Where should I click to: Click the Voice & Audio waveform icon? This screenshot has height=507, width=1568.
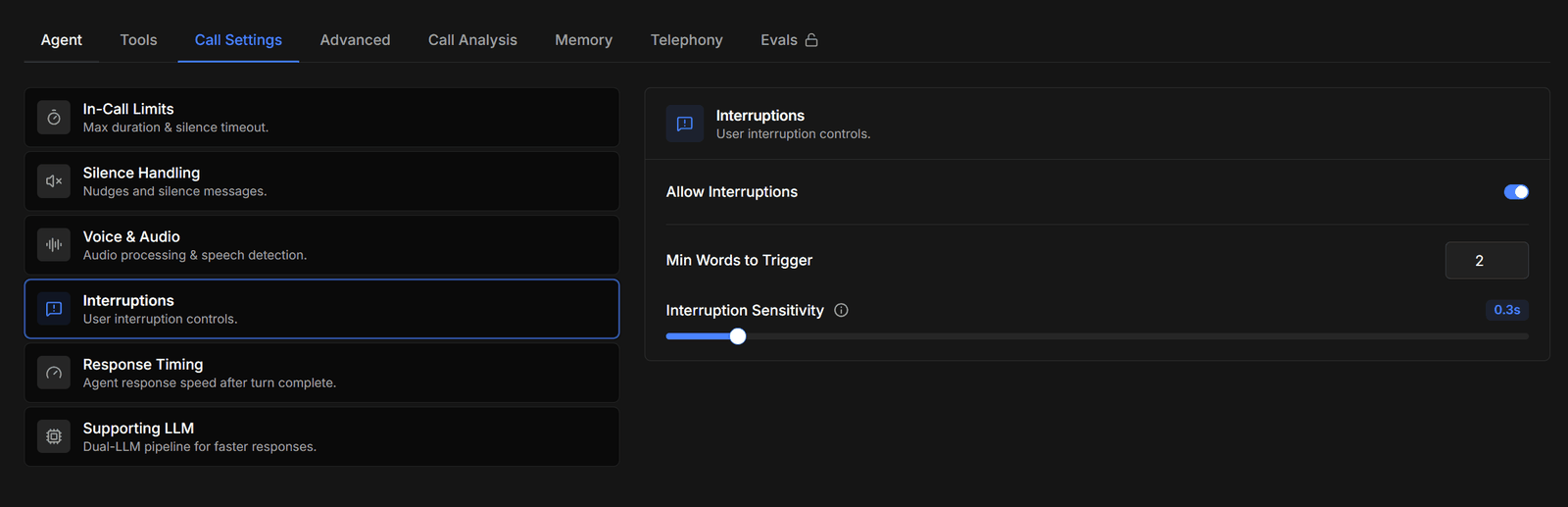(x=54, y=245)
